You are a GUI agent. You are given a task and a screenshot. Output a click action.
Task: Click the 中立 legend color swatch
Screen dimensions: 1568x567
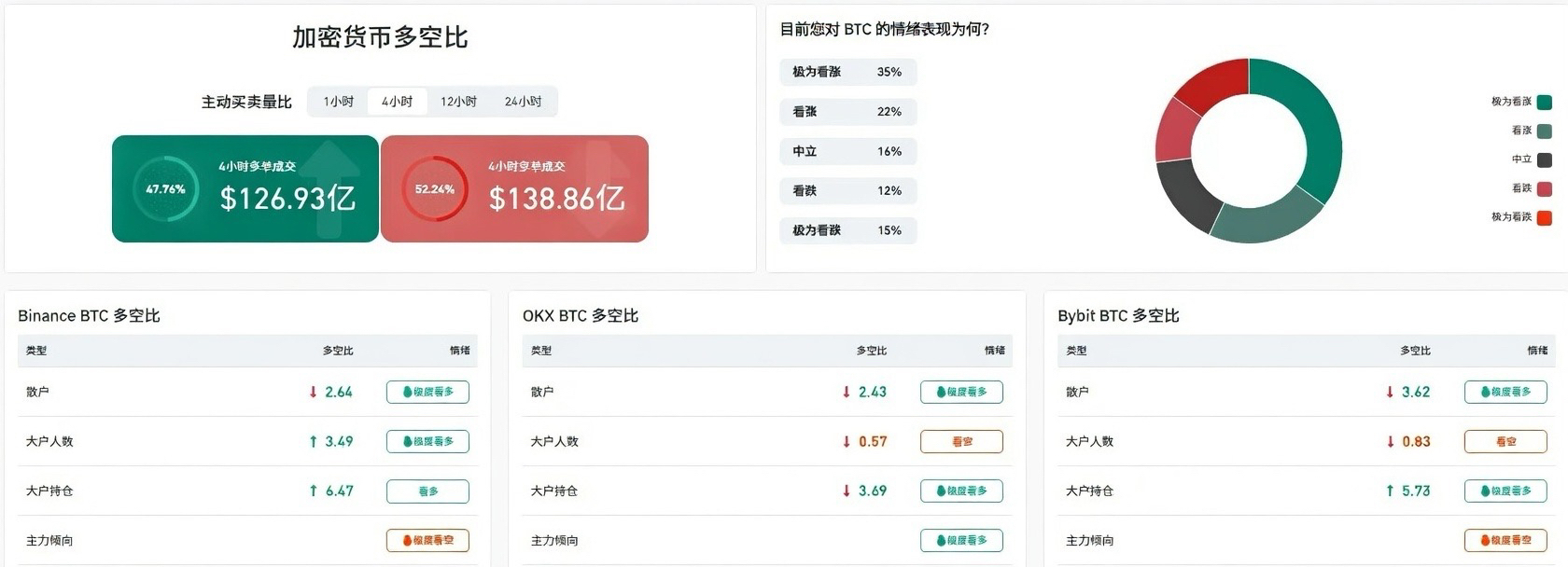coord(1545,159)
